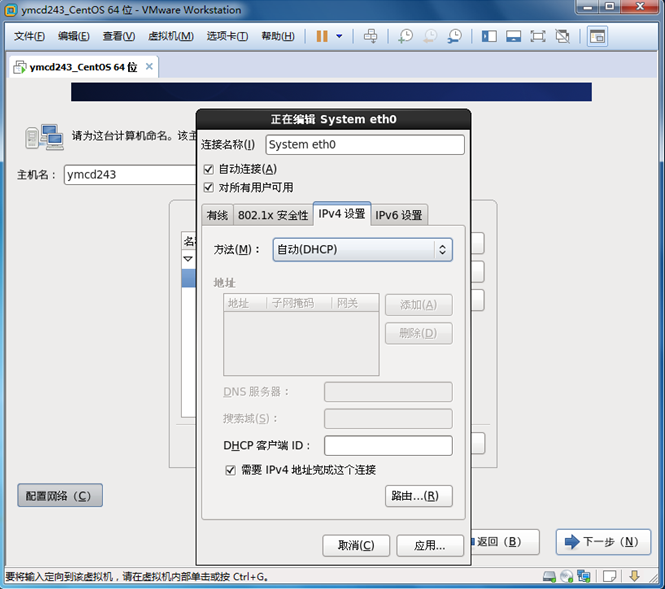The width and height of the screenshot is (665, 589).
Task: Open the 查看(V) menu
Action: tap(119, 36)
